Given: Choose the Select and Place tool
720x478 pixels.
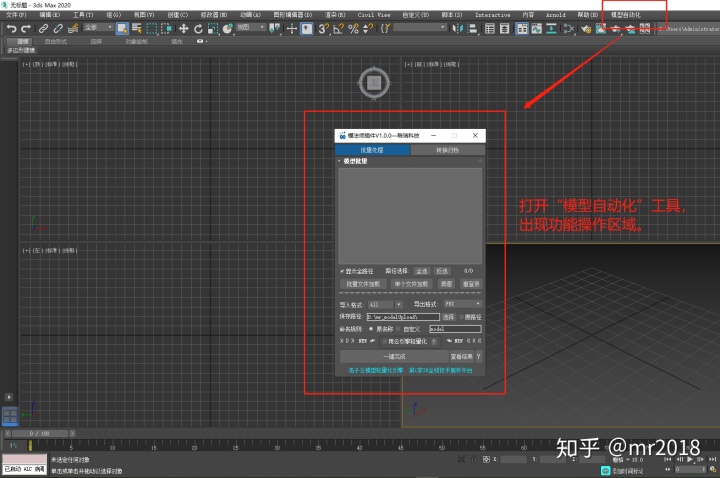Looking at the screenshot, I should coord(228,29).
